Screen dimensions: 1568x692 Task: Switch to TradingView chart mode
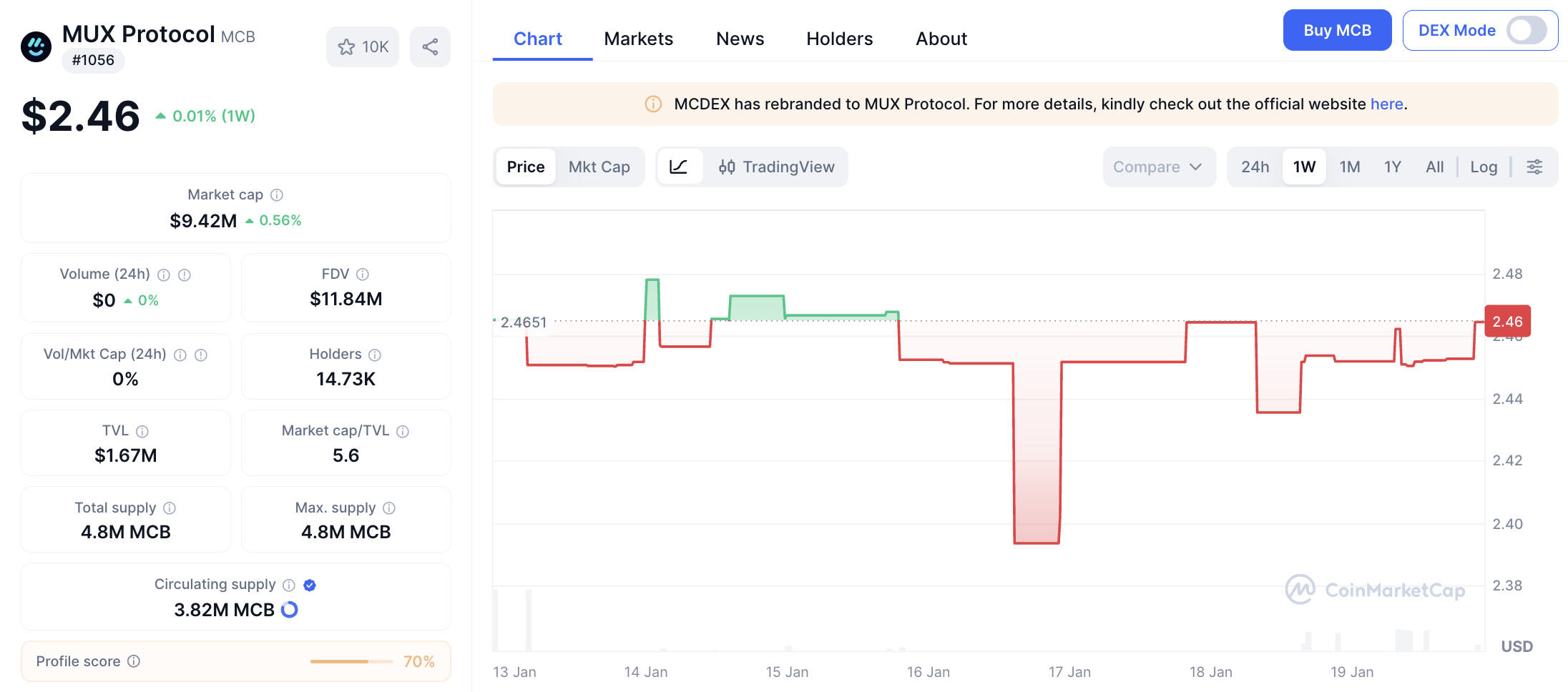click(x=777, y=167)
